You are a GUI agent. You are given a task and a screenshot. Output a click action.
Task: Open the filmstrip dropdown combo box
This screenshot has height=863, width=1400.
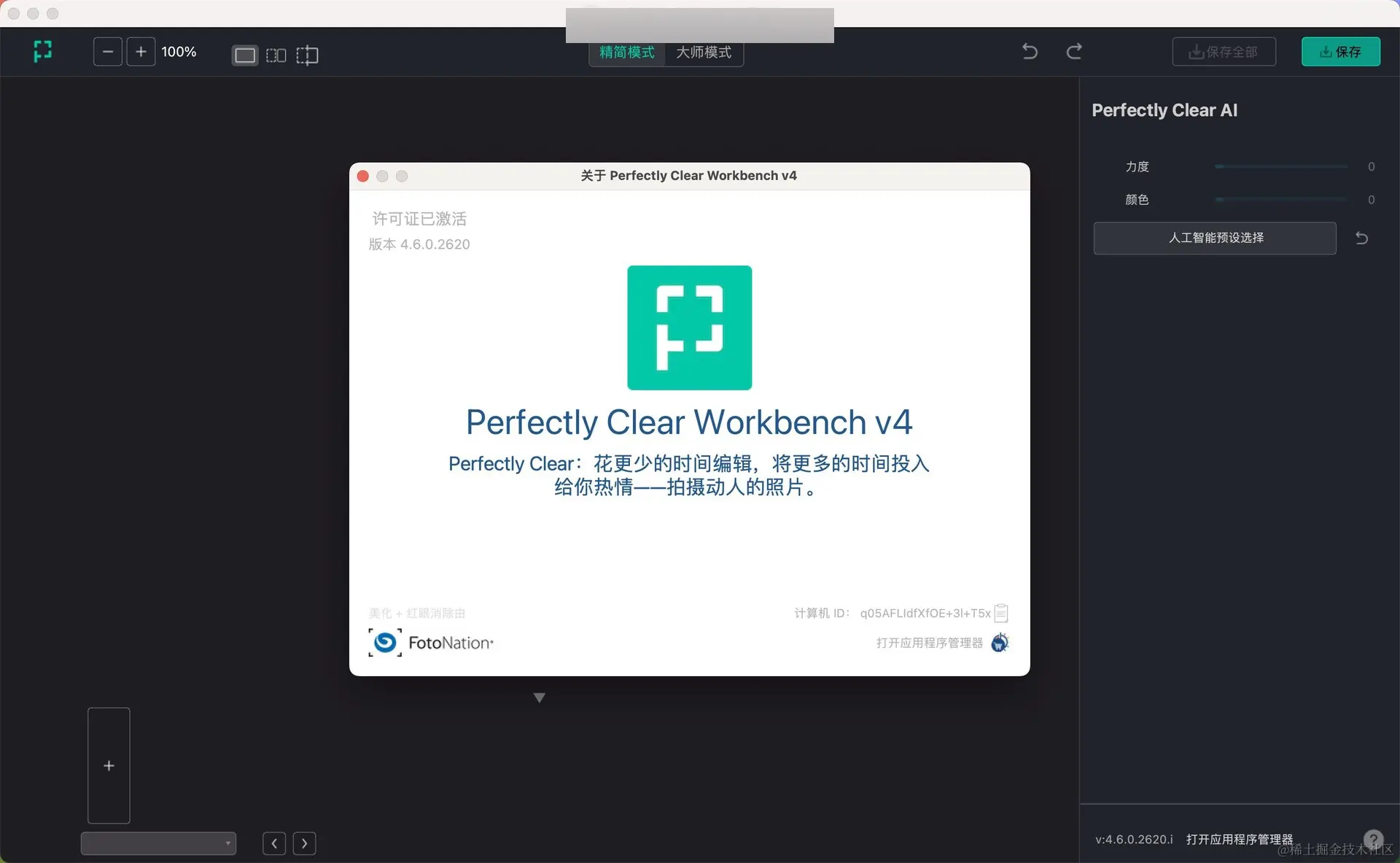158,843
